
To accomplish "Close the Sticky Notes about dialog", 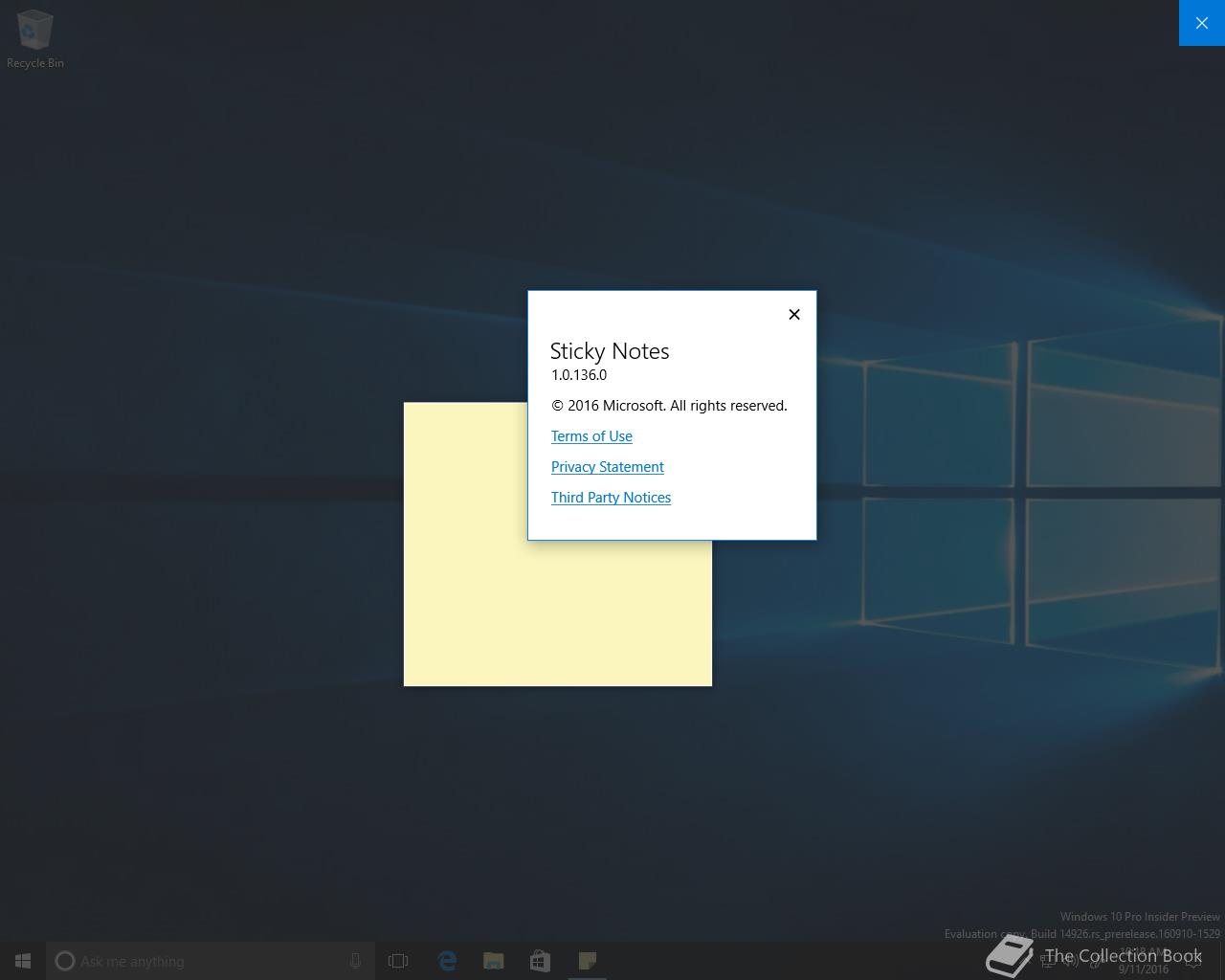I will [x=794, y=314].
